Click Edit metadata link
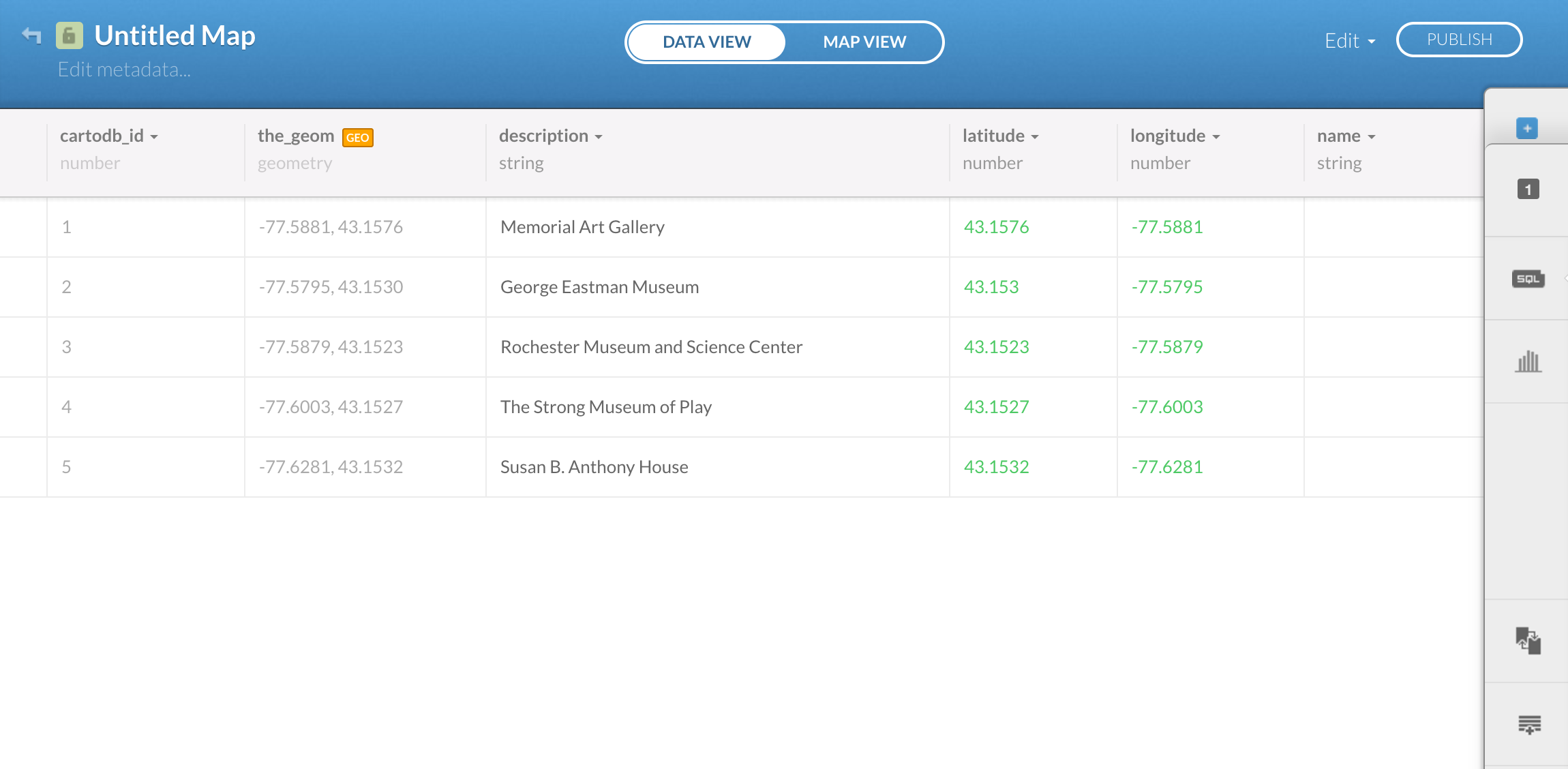 coord(124,70)
